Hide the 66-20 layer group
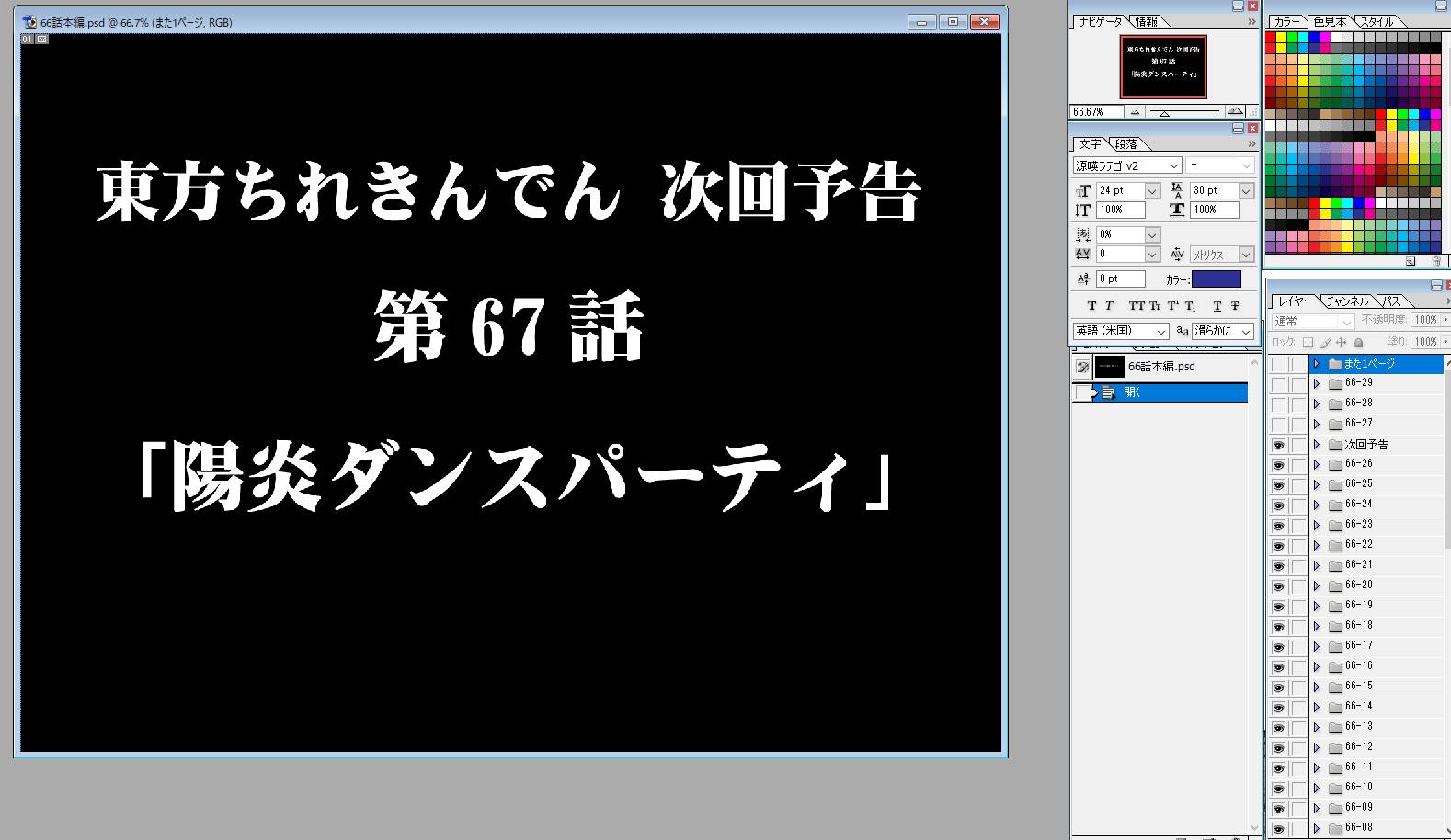1451x840 pixels. click(x=1278, y=586)
